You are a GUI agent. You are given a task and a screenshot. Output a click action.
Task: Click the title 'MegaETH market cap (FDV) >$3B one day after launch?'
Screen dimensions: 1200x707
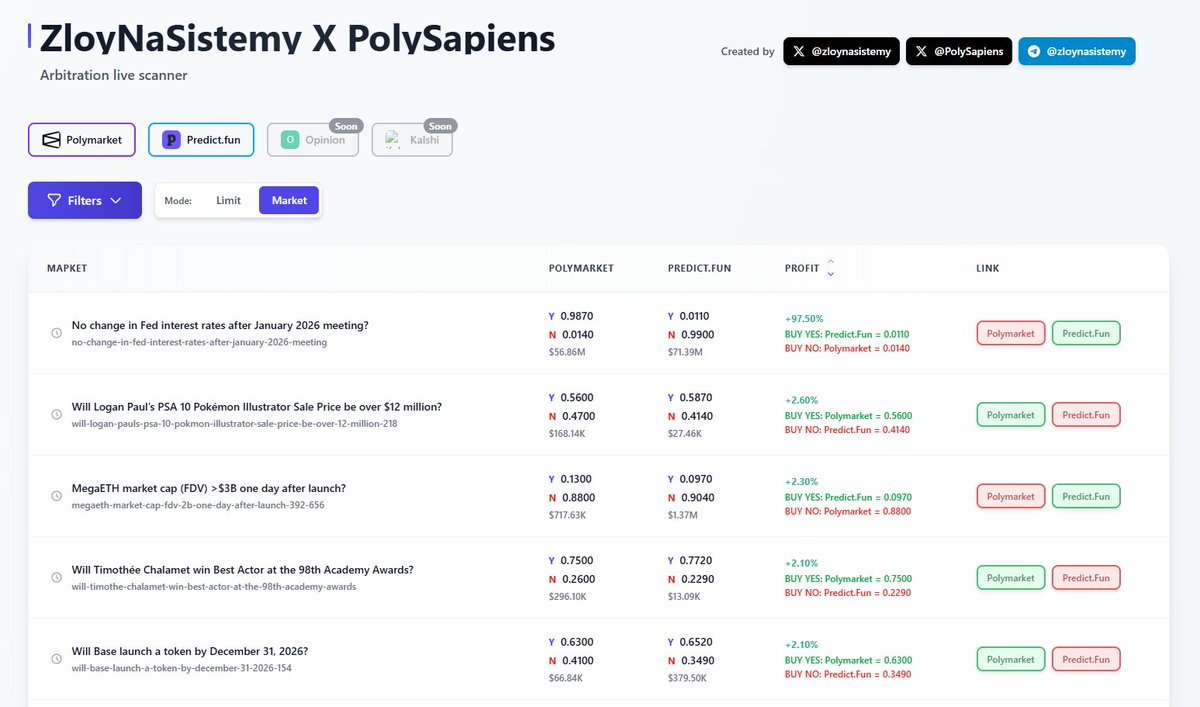209,488
